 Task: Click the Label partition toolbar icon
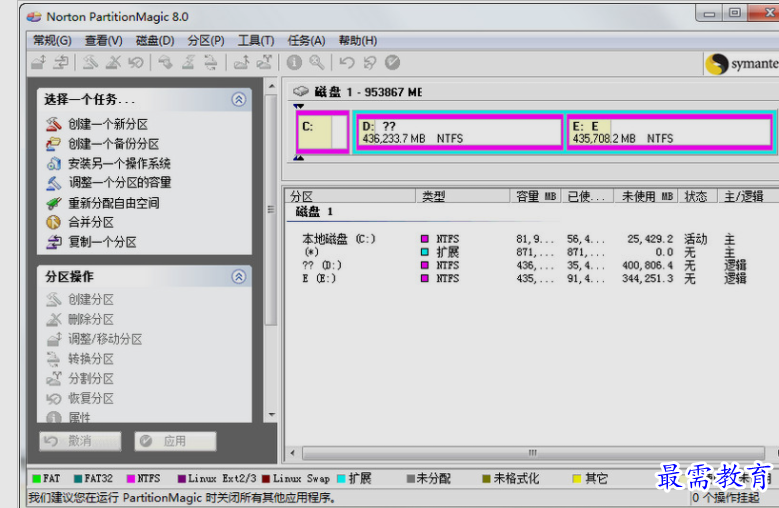click(x=165, y=63)
